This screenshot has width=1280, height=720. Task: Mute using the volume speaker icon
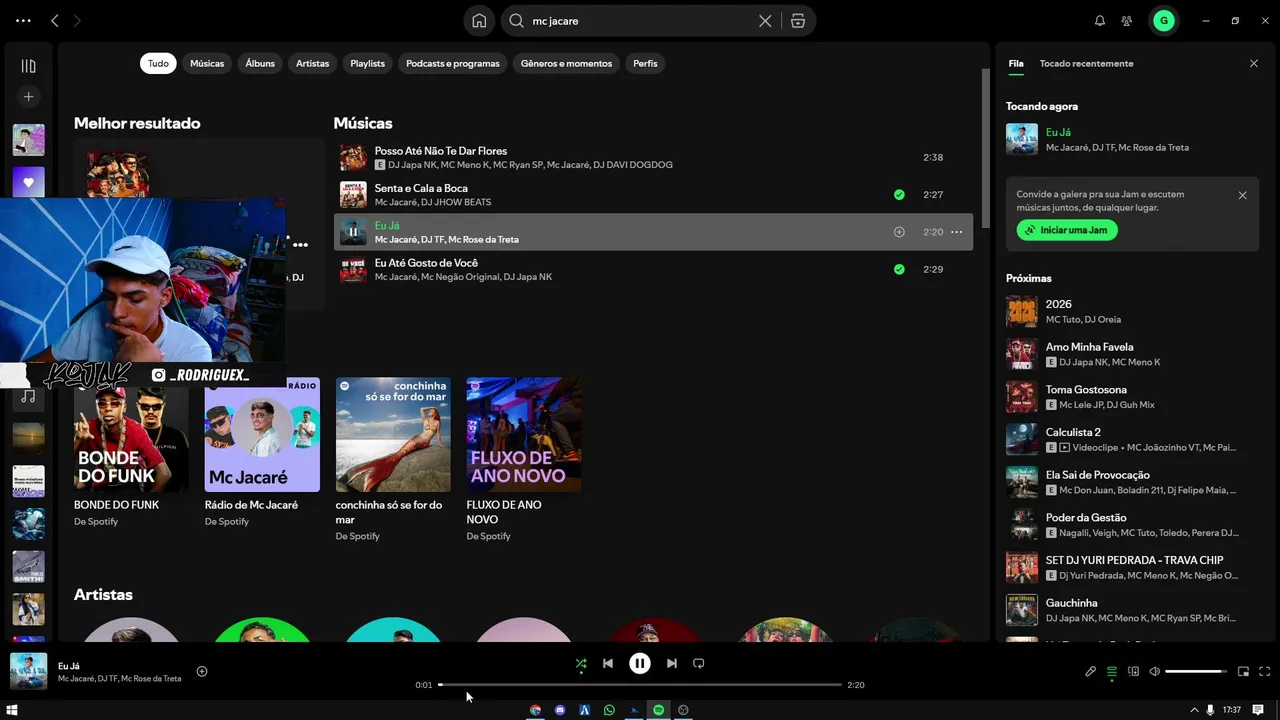[x=1155, y=672]
